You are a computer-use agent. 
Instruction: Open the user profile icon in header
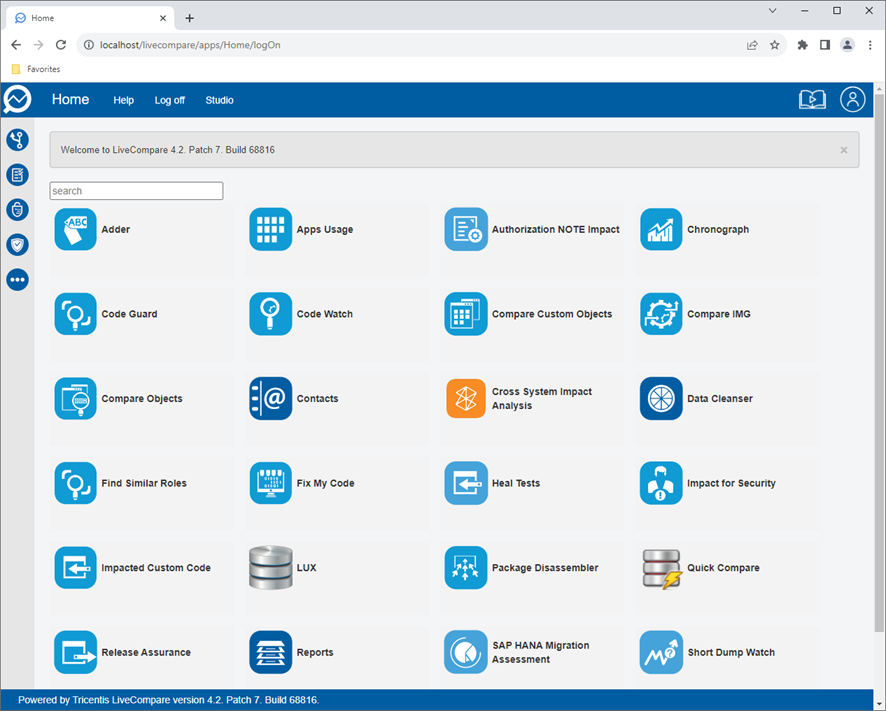(x=853, y=99)
